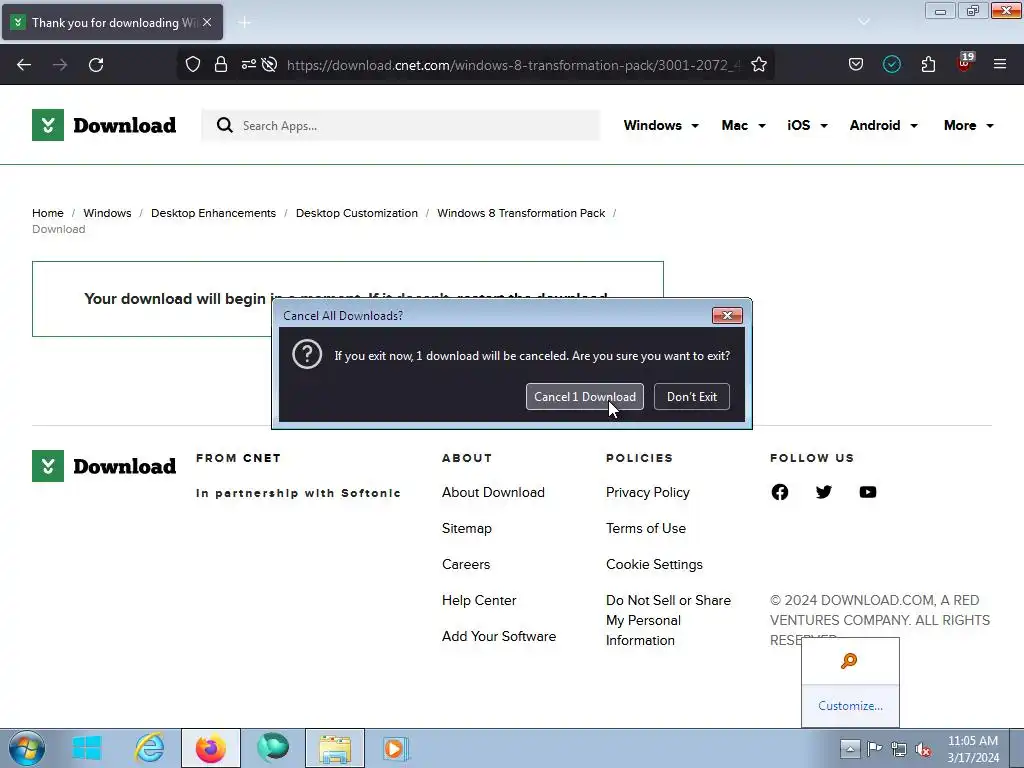Screen dimensions: 1024x768
Task: Visit the YouTube channel via footer icon
Action: point(867,492)
